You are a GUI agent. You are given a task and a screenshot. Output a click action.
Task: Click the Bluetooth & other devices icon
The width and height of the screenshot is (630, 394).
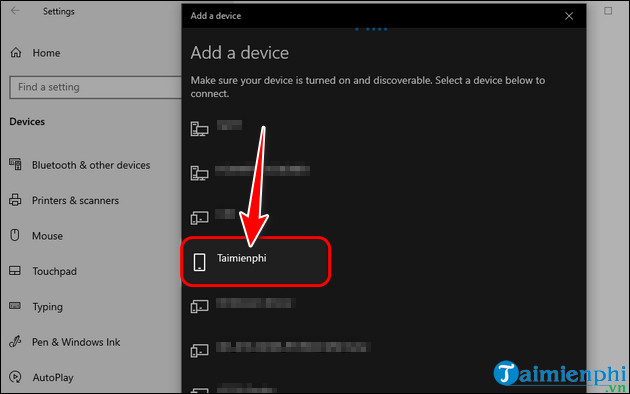click(x=15, y=164)
